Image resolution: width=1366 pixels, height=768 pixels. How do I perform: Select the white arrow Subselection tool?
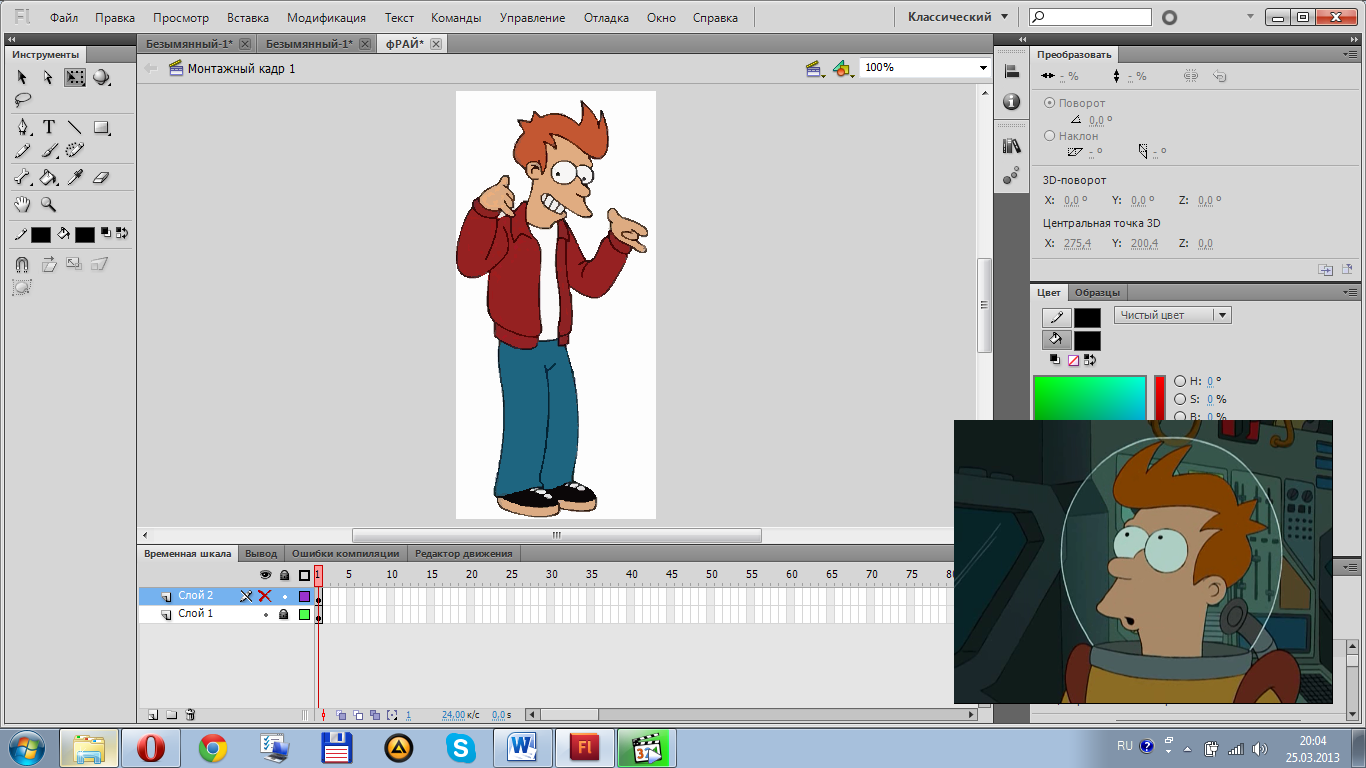pos(48,77)
